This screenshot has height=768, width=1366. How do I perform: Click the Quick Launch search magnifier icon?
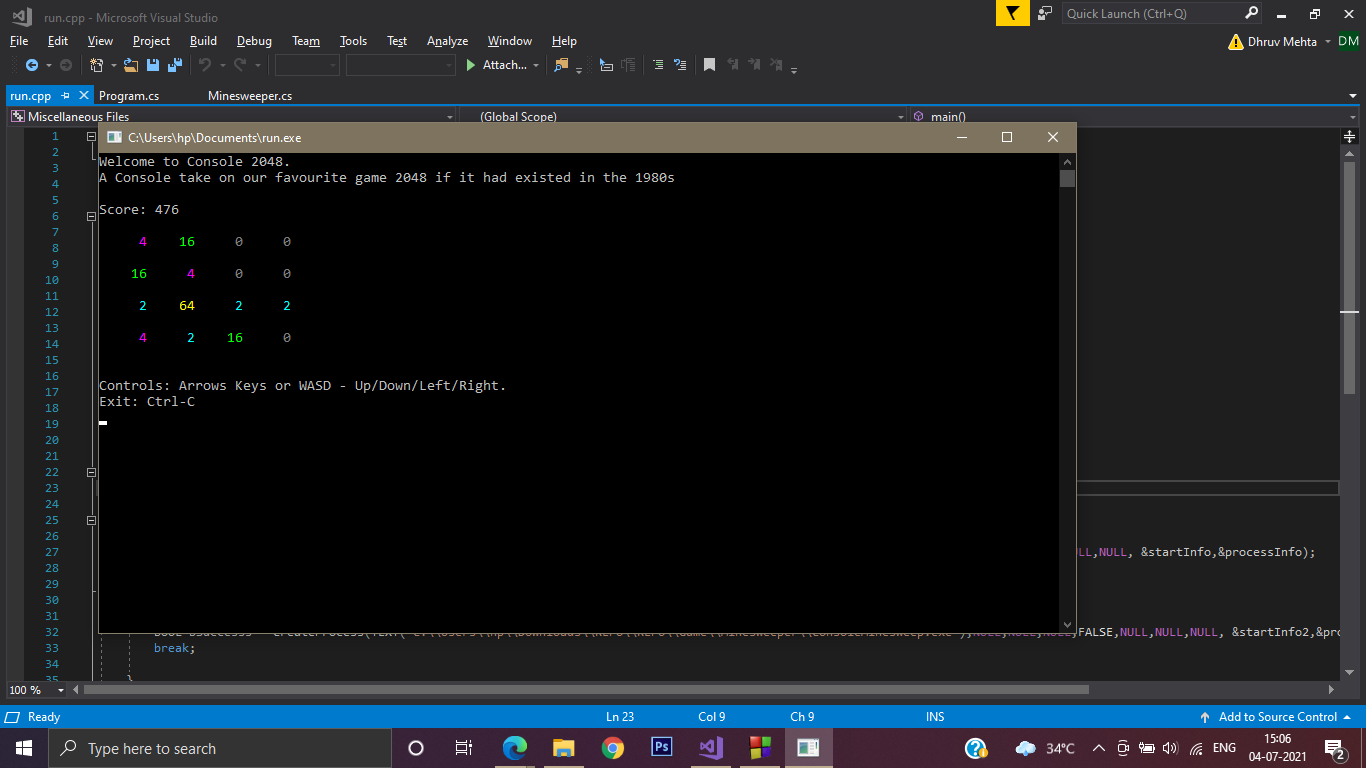1252,13
